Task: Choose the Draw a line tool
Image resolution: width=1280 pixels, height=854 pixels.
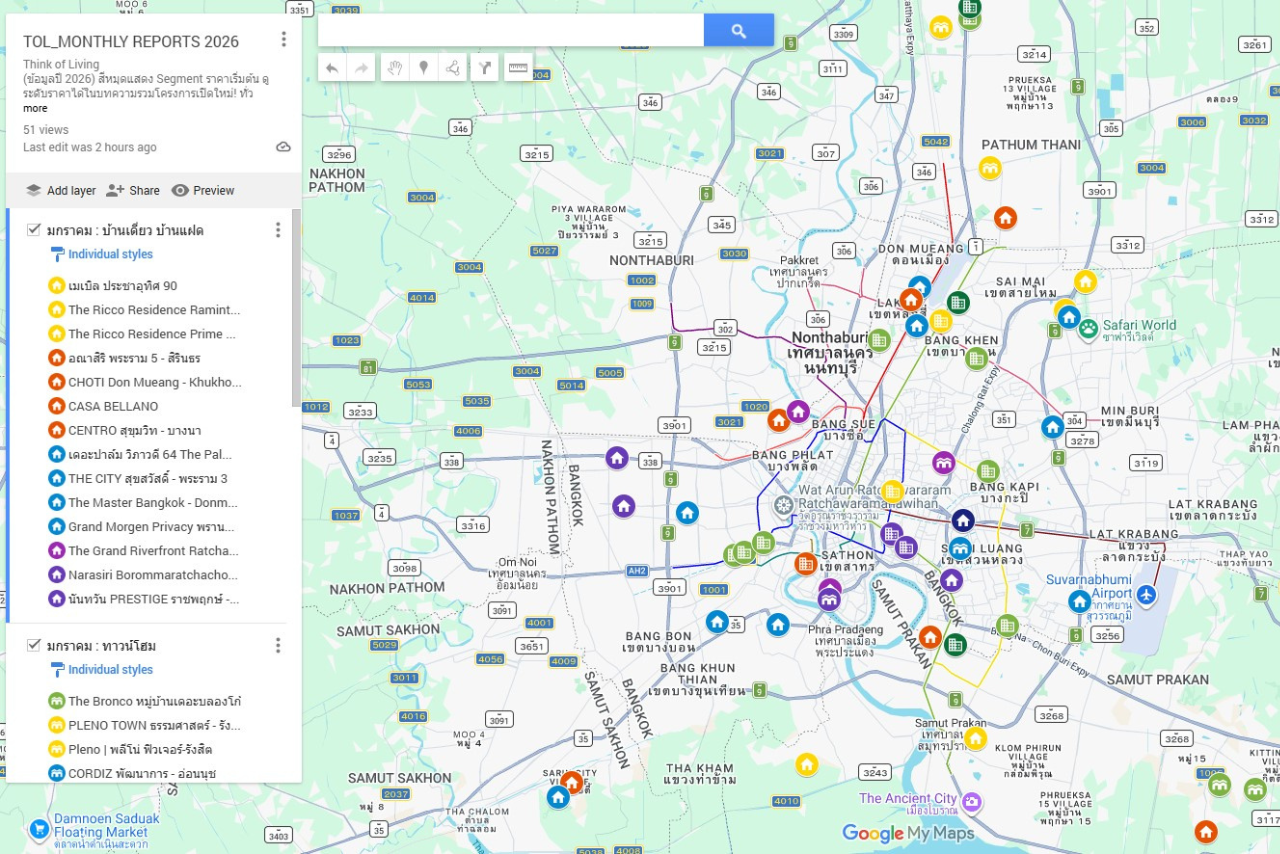Action: (453, 68)
